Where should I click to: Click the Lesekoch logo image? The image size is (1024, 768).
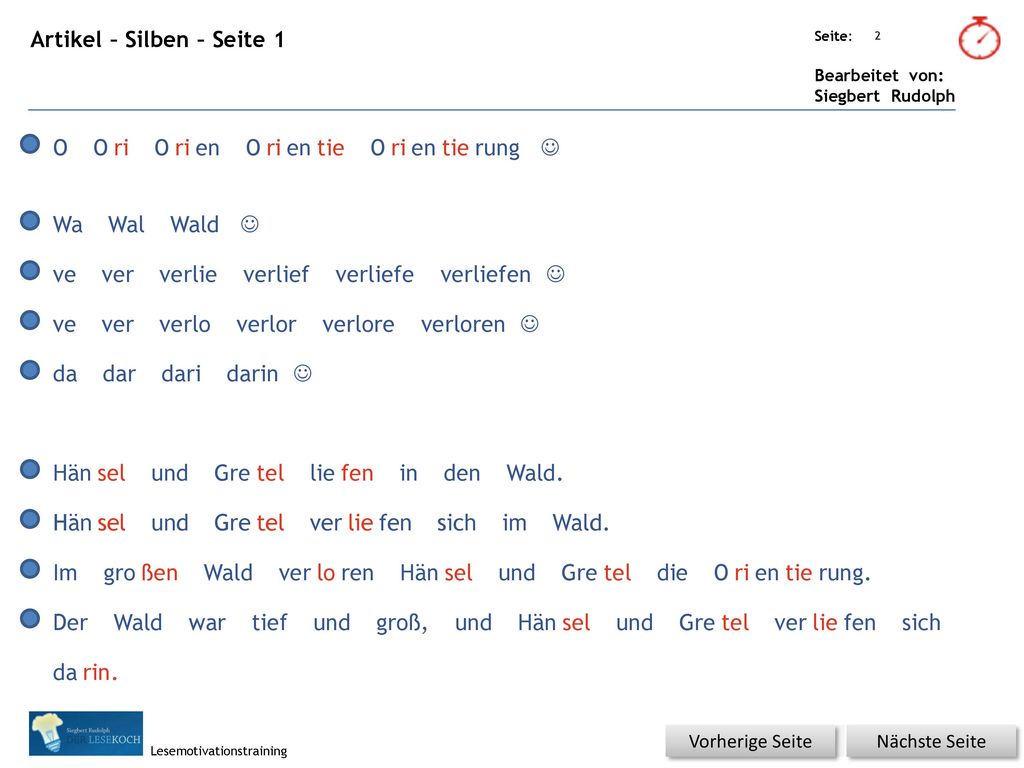pos(86,733)
